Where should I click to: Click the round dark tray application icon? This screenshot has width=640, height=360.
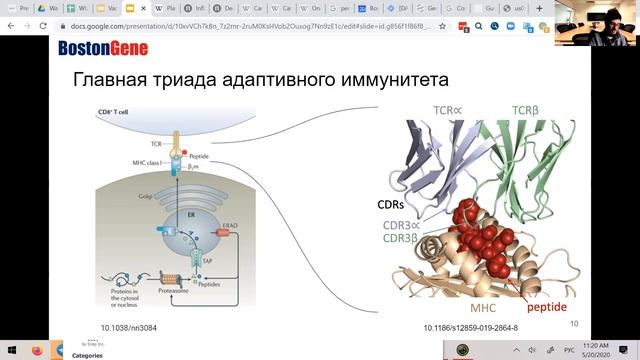point(462,350)
